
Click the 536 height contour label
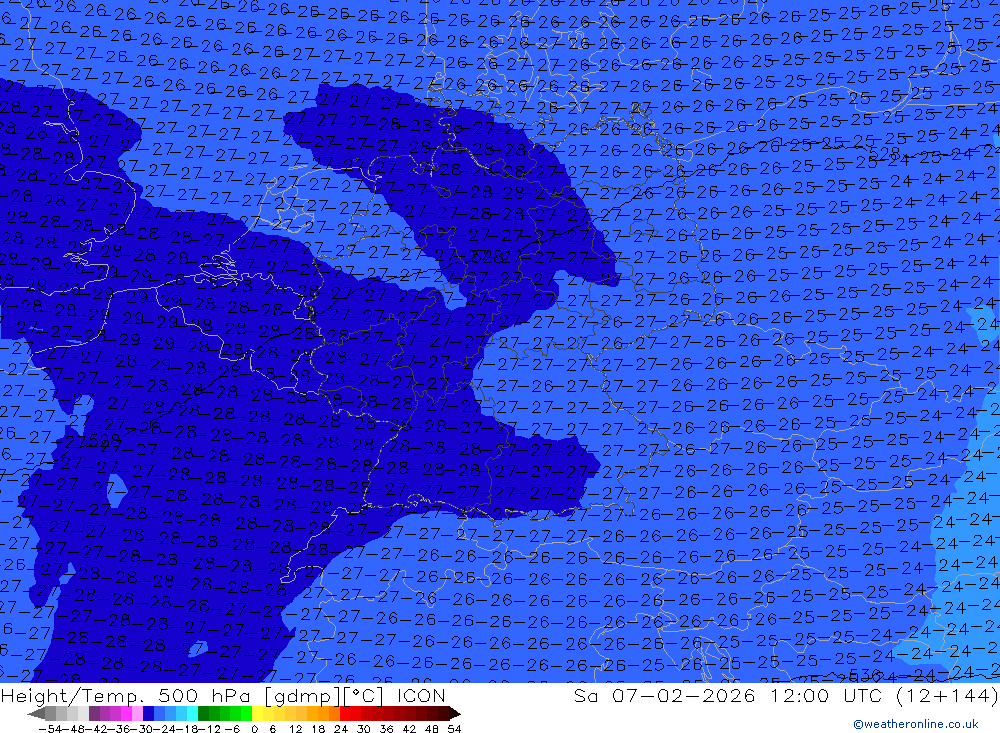coord(865,675)
